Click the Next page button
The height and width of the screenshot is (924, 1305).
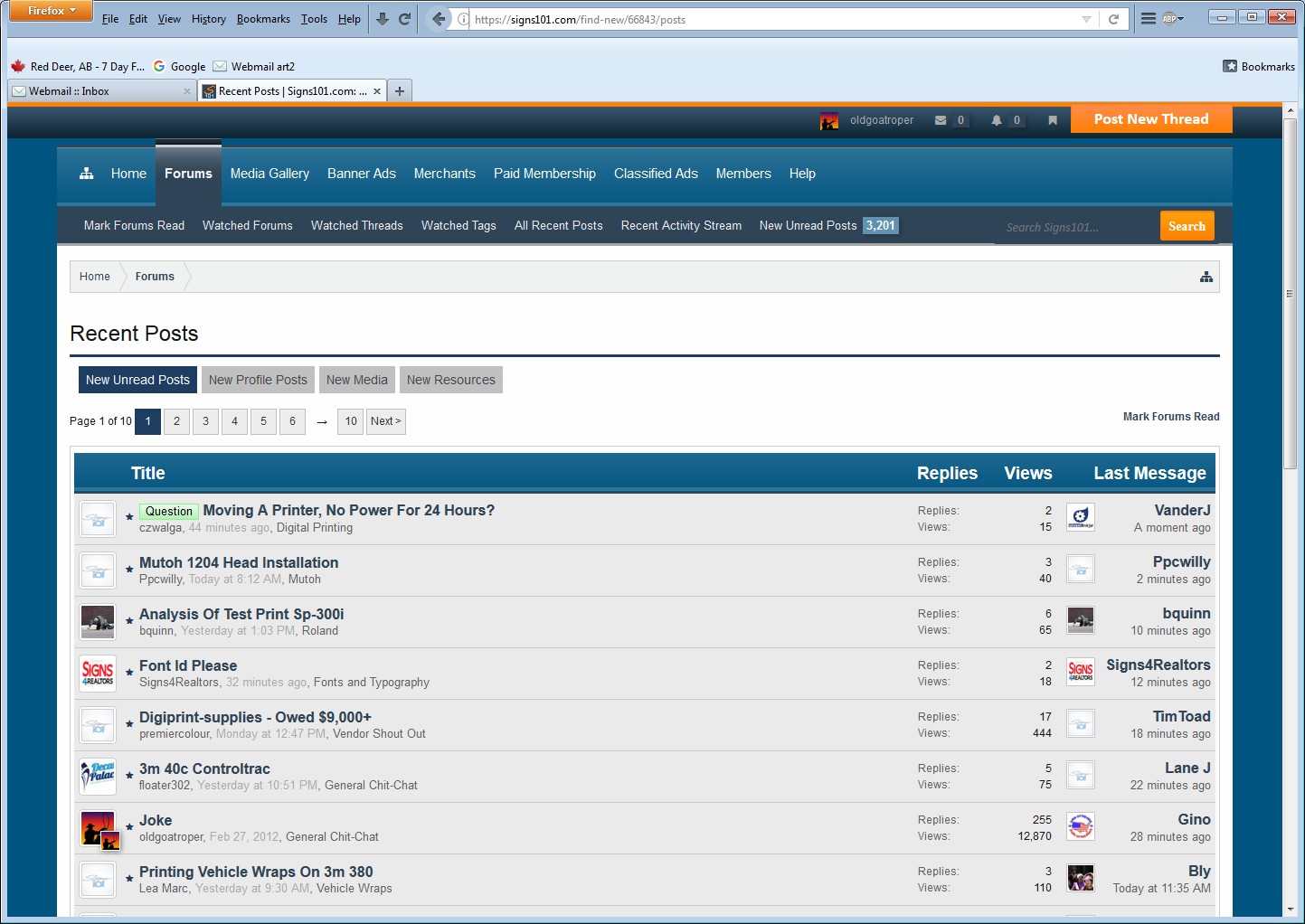386,421
